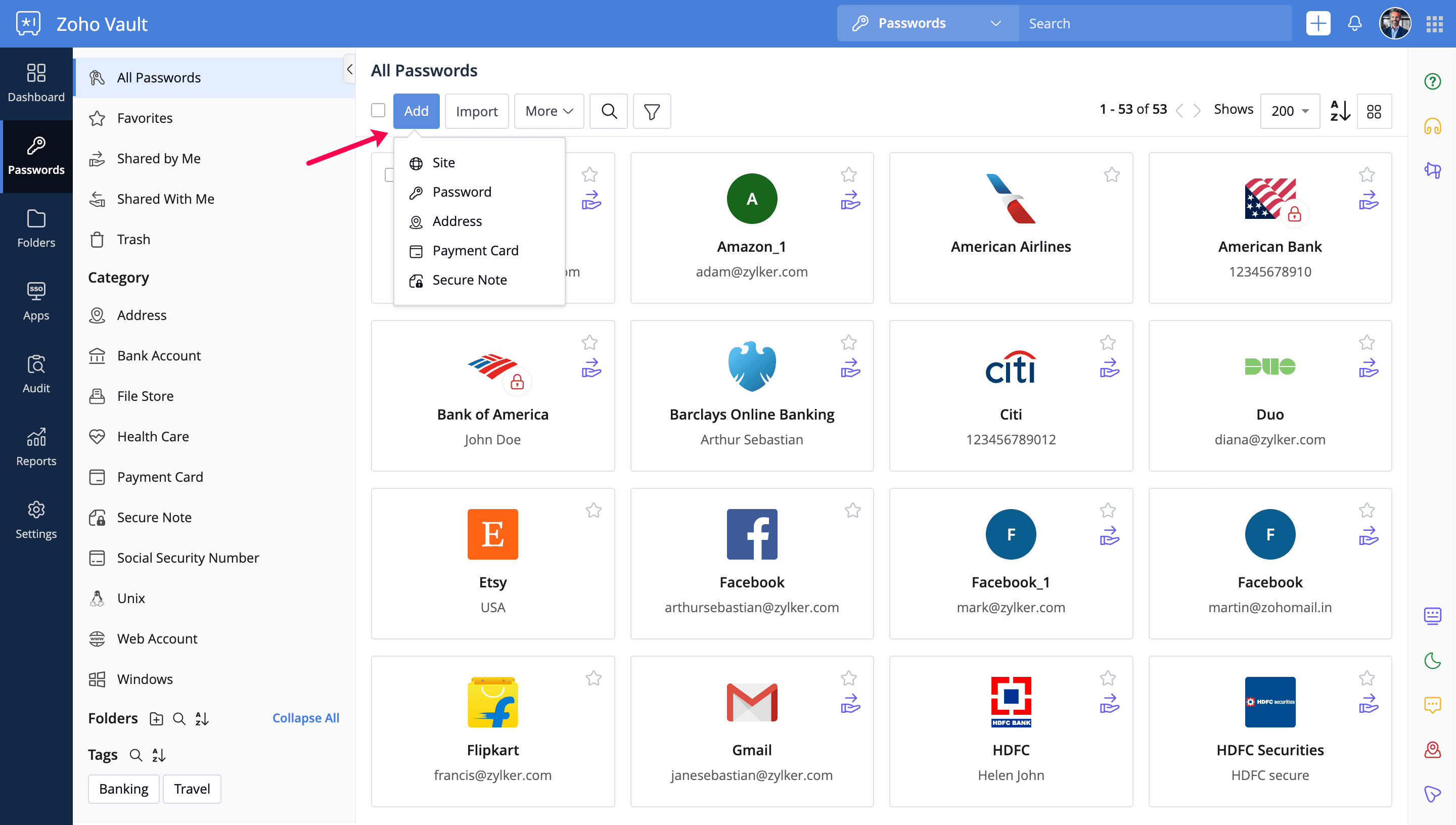Choose Payment Card in Add menu
This screenshot has width=1456, height=825.
[475, 250]
